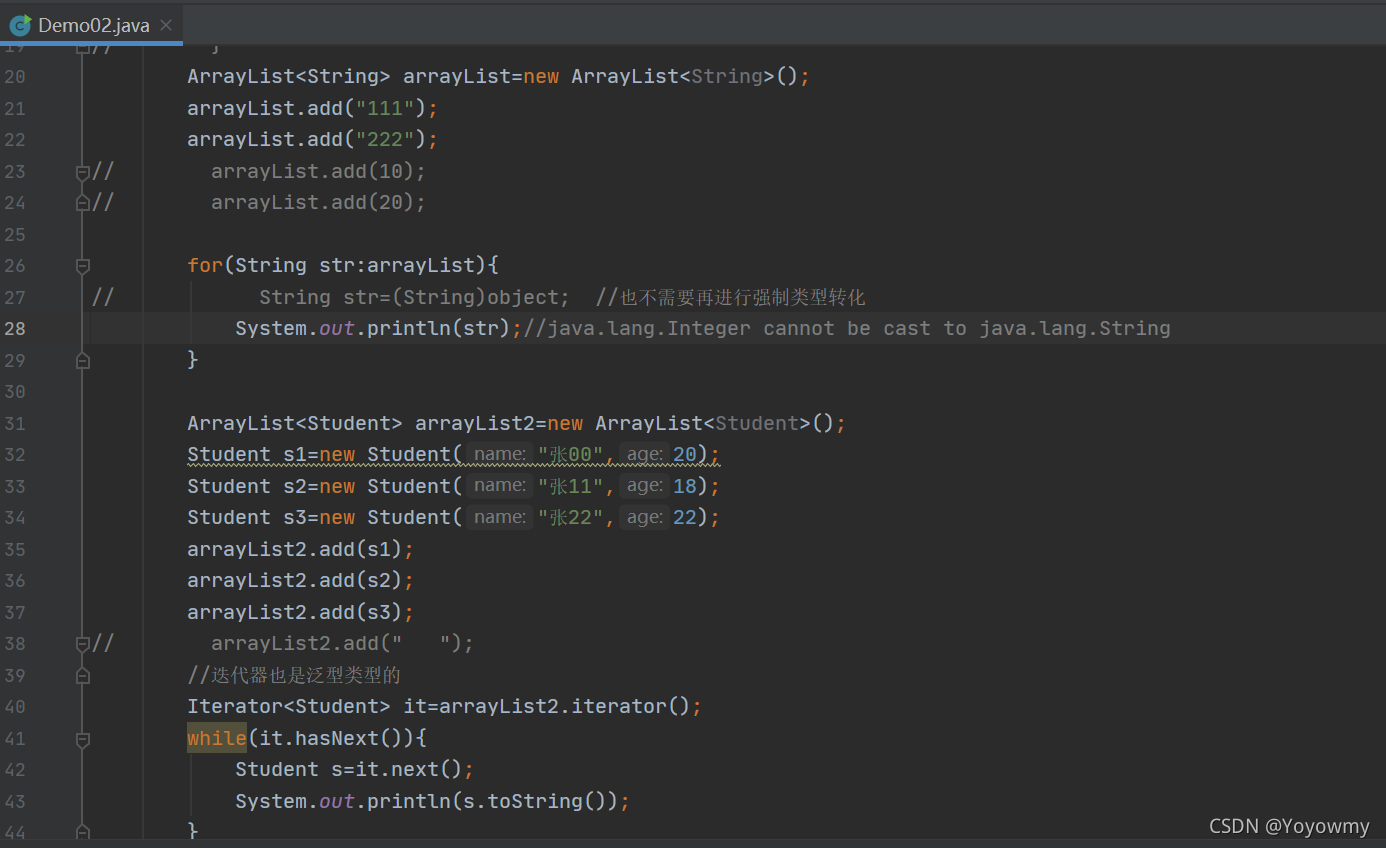Collapse the fold marker on line 24

coord(83,203)
